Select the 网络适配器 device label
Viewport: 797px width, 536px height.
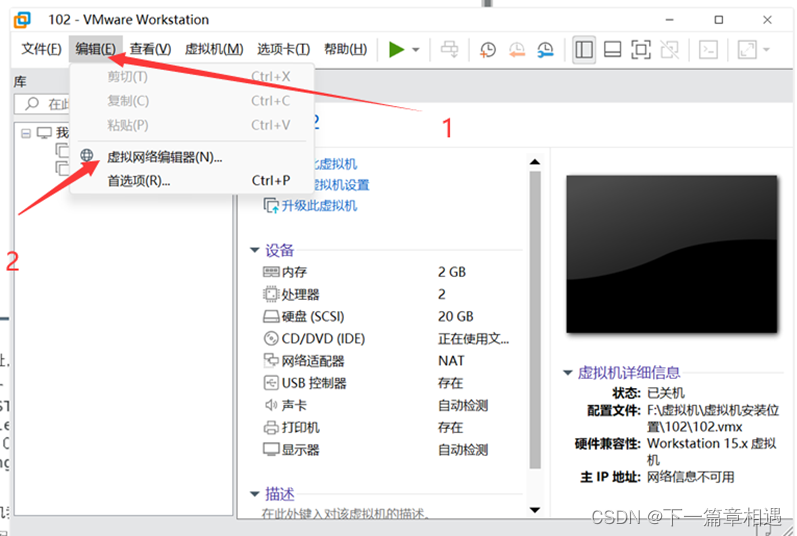coord(313,361)
